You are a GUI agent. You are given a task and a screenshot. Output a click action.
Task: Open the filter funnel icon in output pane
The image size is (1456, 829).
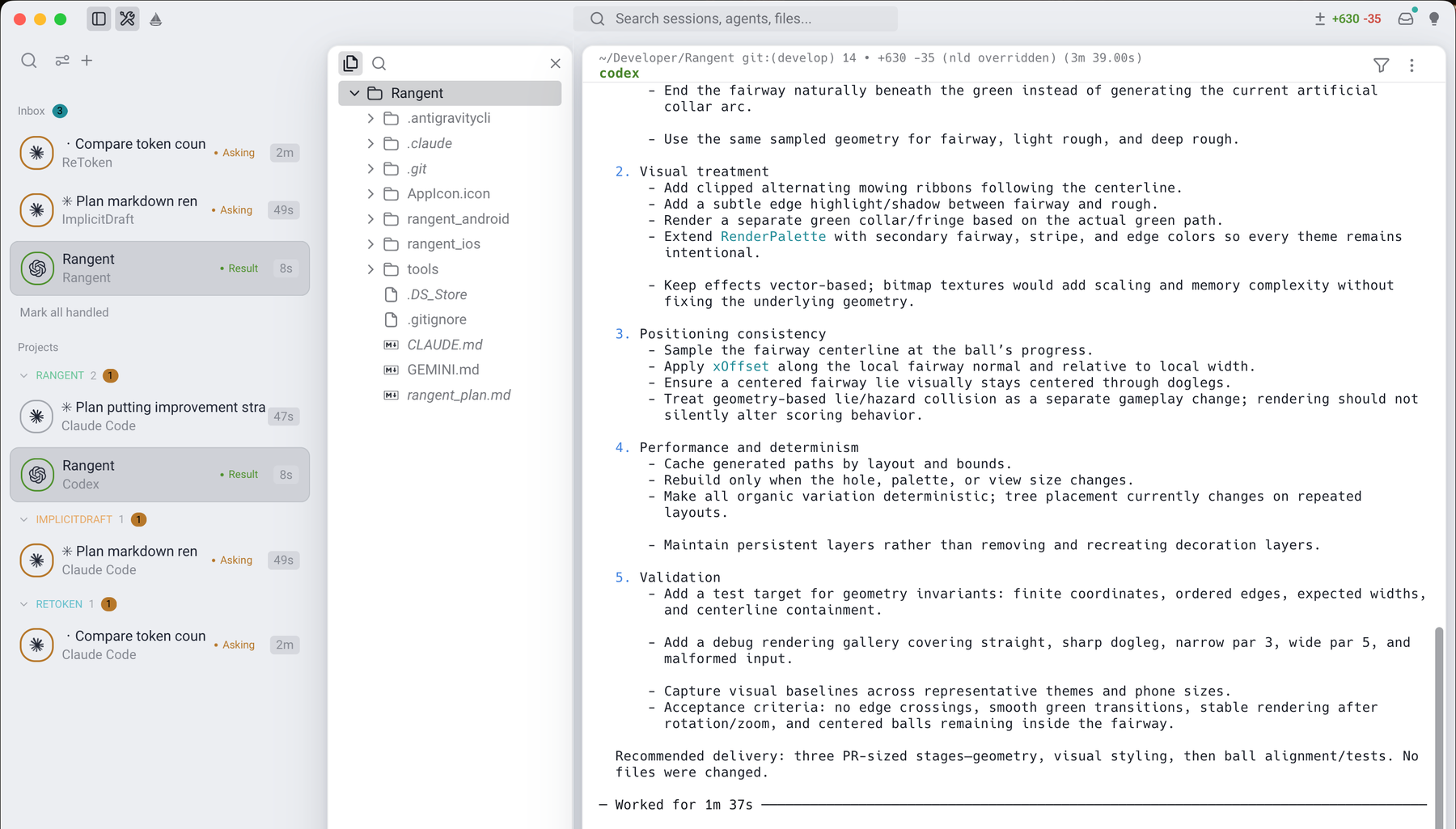coord(1382,66)
